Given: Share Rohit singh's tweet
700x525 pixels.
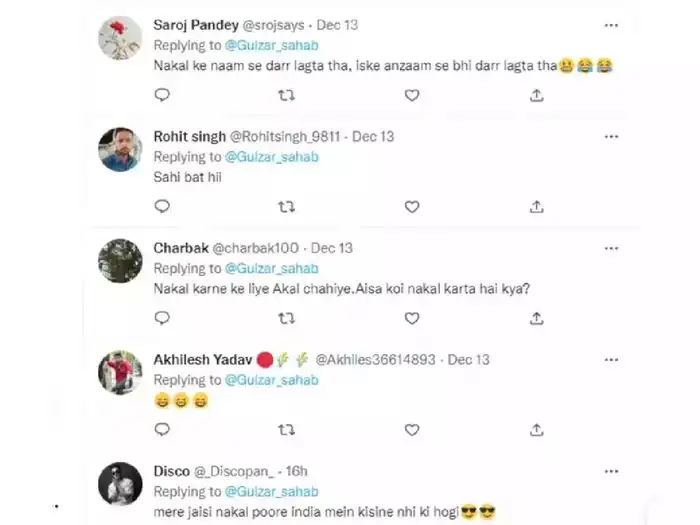Looking at the screenshot, I should [536, 207].
